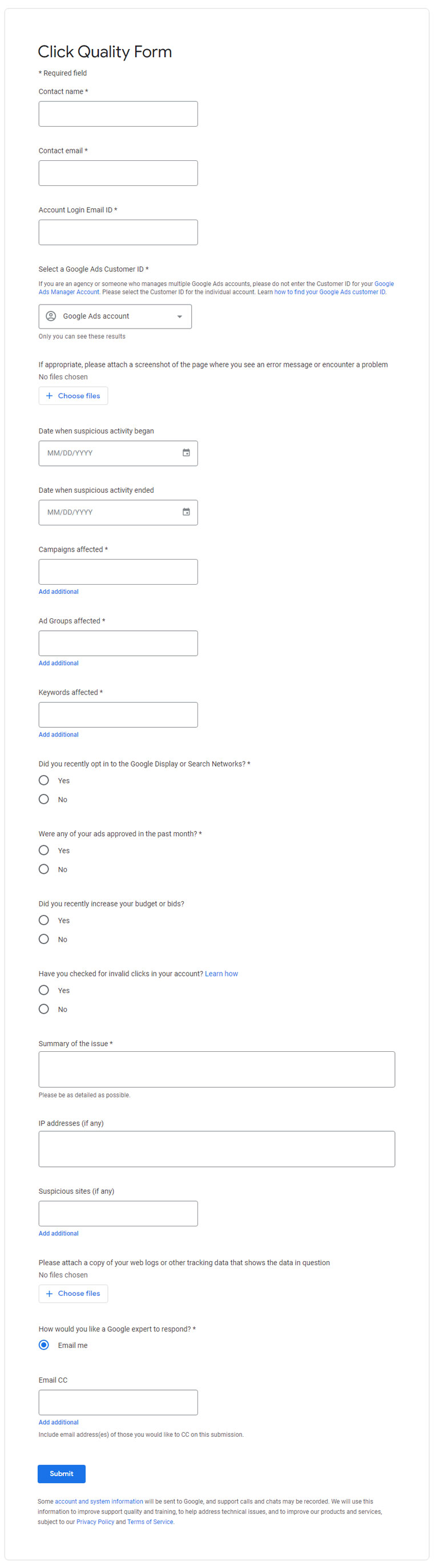
Task: Click the account avatar icon in Ads selector
Action: pos(52,316)
